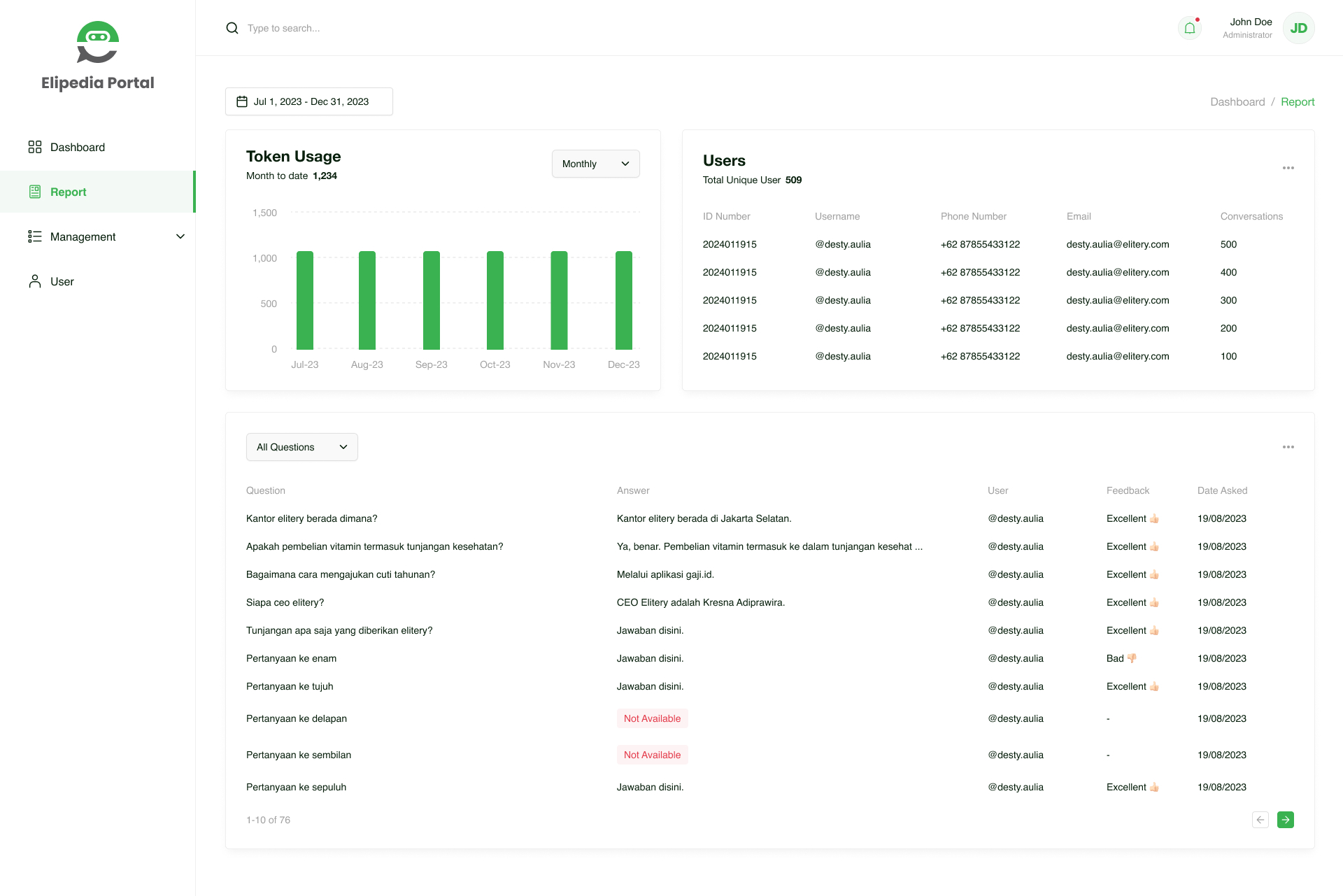The height and width of the screenshot is (896, 1343).
Task: Click the Management sidebar icon
Action: point(34,236)
